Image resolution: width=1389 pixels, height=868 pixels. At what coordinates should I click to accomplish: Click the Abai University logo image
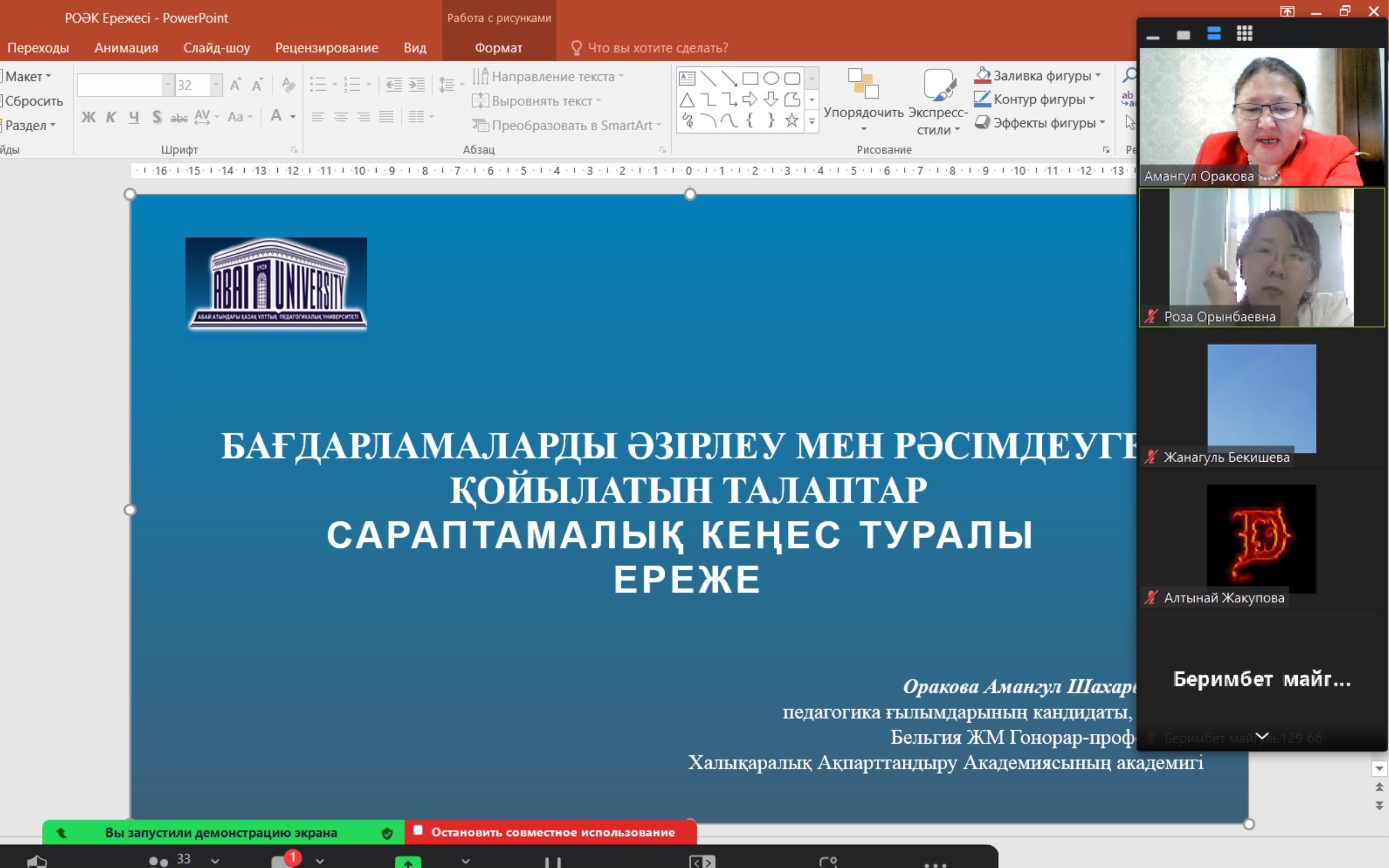click(x=276, y=284)
